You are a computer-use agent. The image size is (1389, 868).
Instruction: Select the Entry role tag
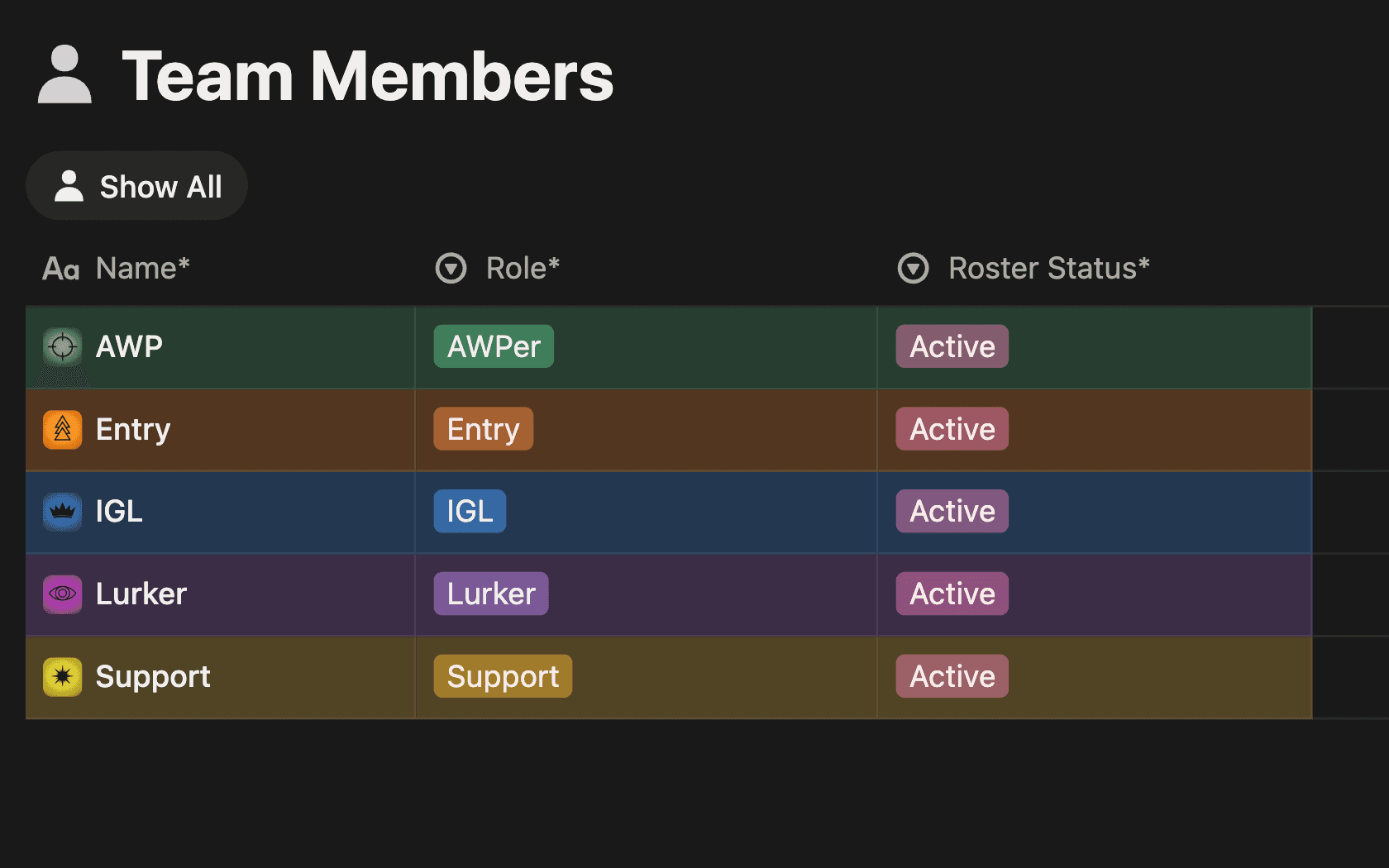tap(484, 429)
